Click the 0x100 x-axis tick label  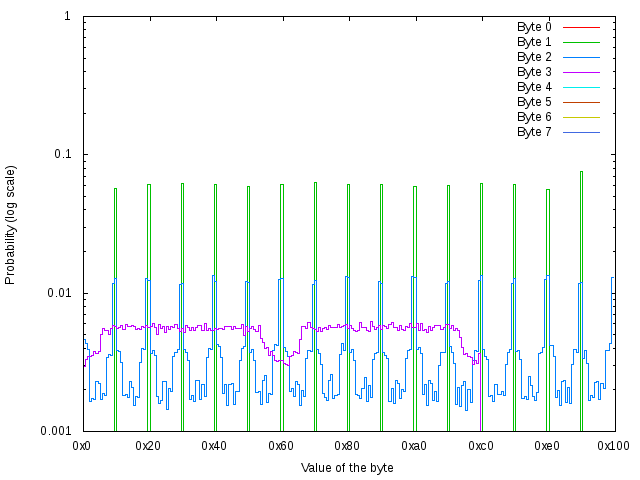click(x=612, y=444)
